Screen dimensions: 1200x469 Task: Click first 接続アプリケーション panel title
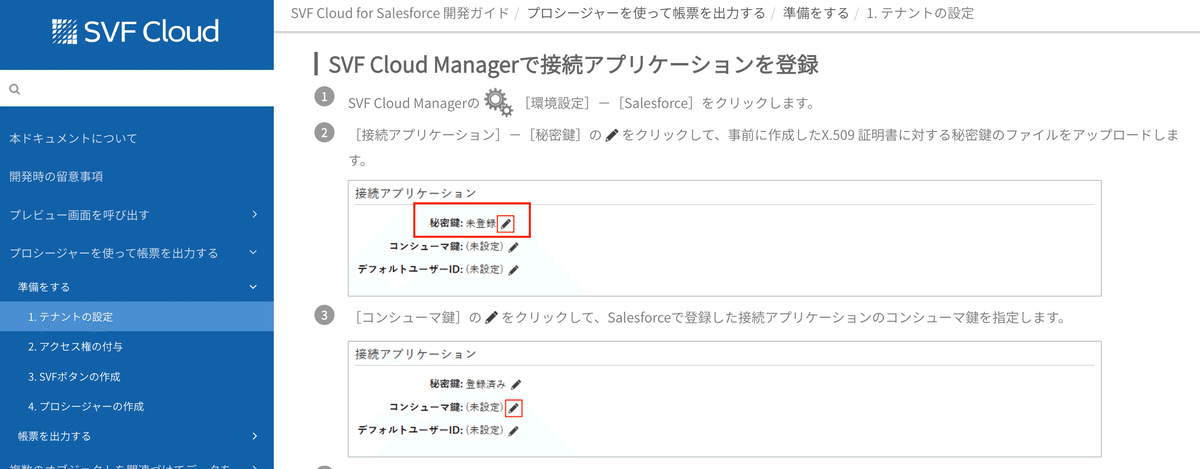point(416,193)
